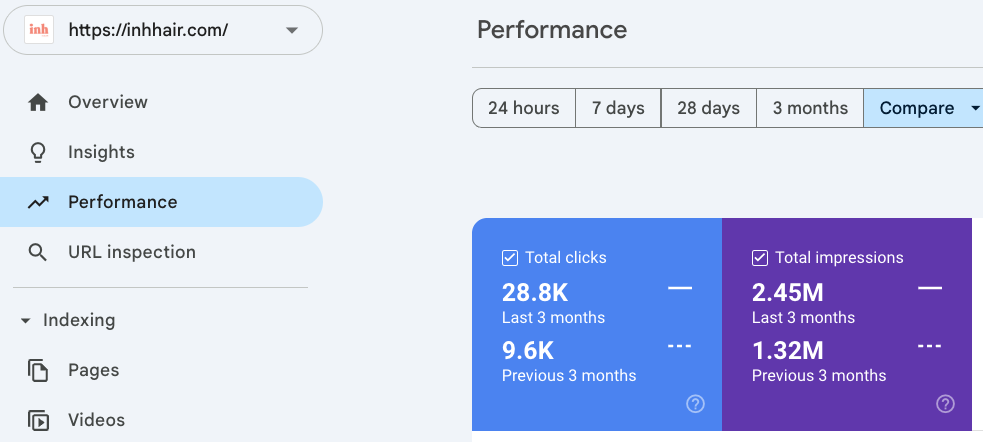Image resolution: width=983 pixels, height=442 pixels.
Task: Toggle the Total impressions checkbox
Action: pyautogui.click(x=760, y=258)
